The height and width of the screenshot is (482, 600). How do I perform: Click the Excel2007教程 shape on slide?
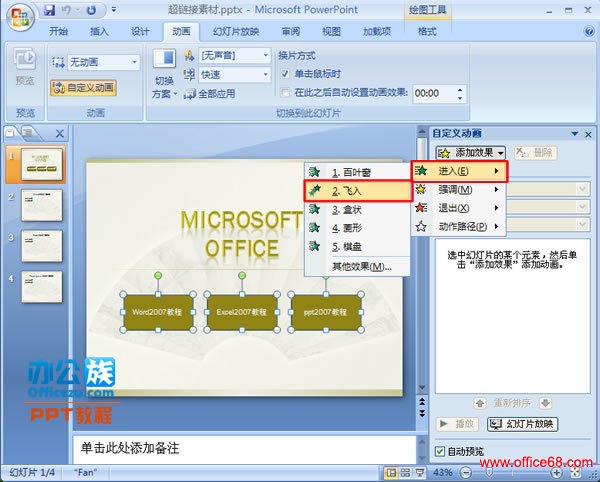(x=242, y=312)
